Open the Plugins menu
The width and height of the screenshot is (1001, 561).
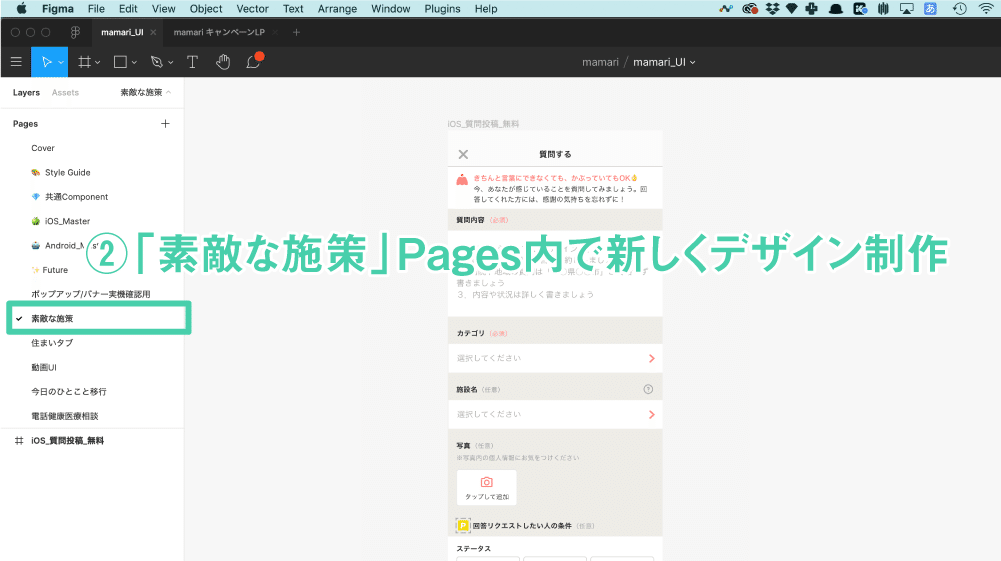(442, 9)
